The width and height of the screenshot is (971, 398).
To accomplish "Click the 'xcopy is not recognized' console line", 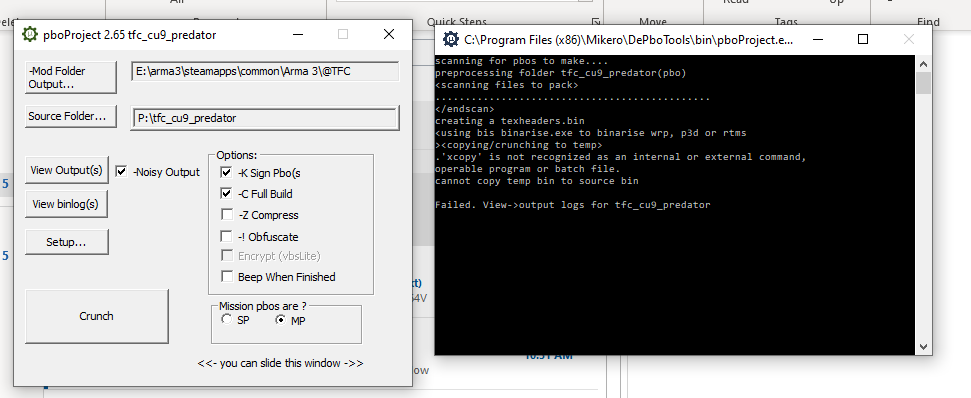I will [x=620, y=157].
